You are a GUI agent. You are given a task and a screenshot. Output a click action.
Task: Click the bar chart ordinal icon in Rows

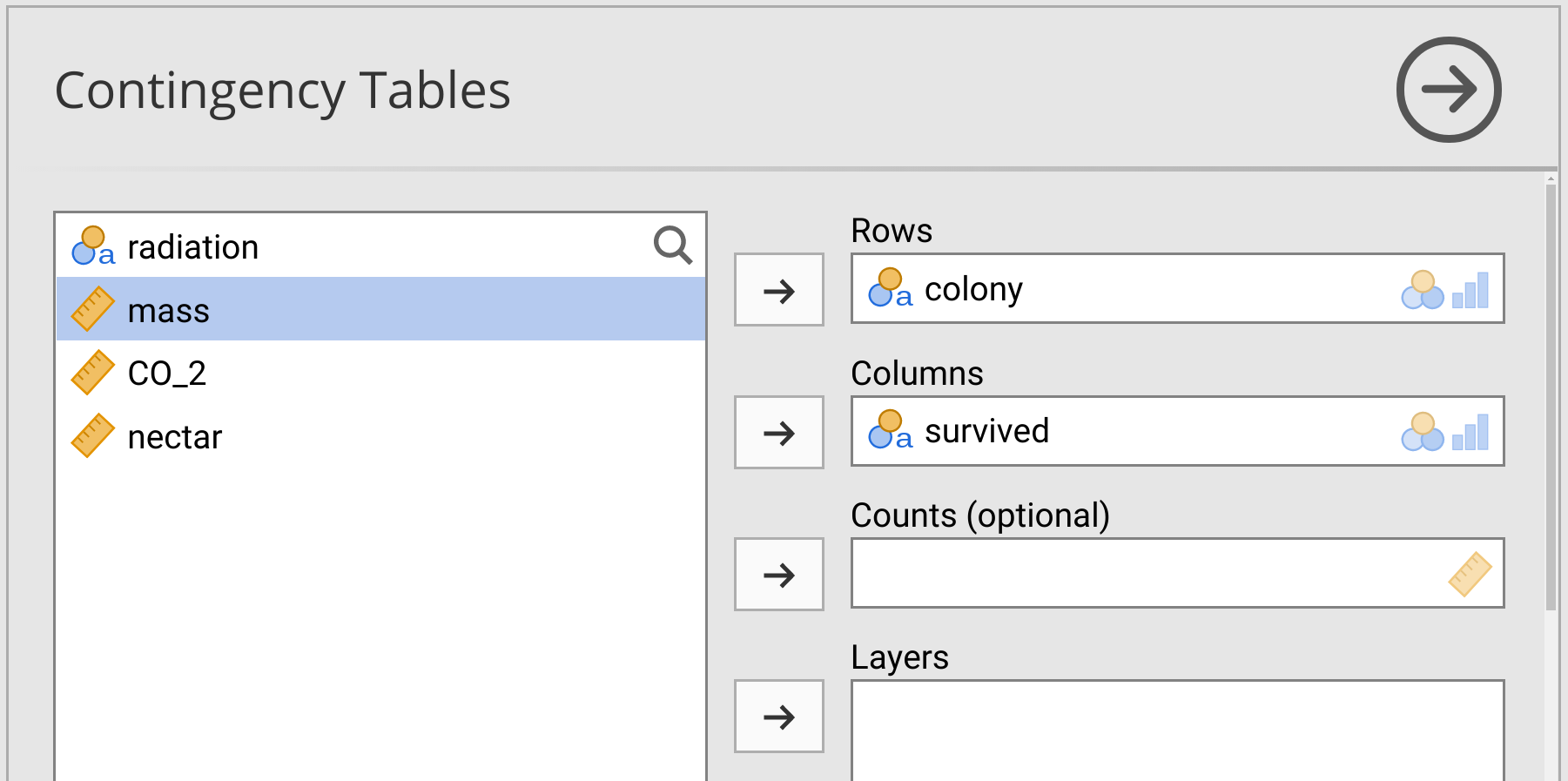tap(1470, 290)
